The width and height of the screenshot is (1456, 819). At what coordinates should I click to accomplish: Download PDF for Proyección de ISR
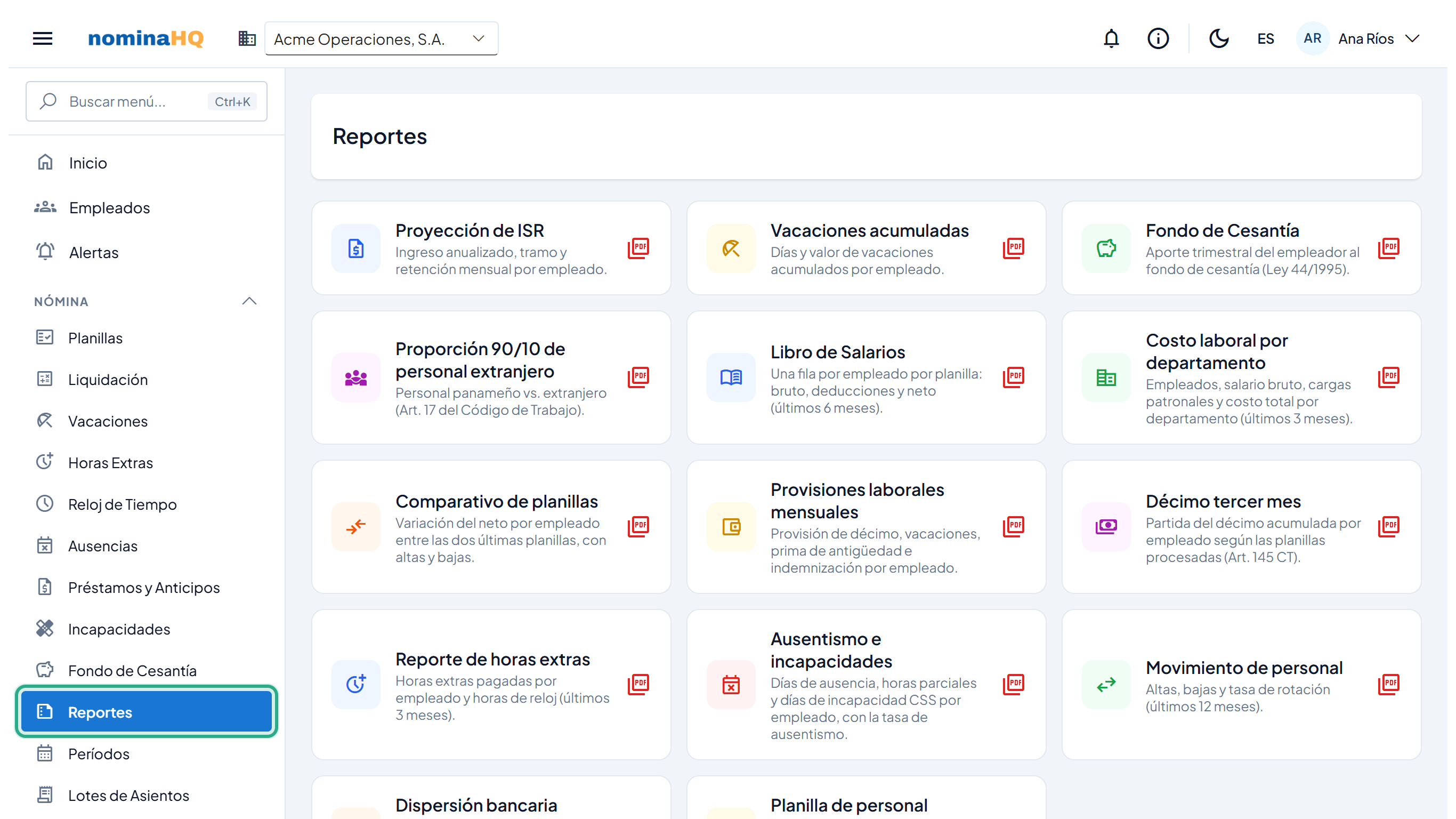638,248
